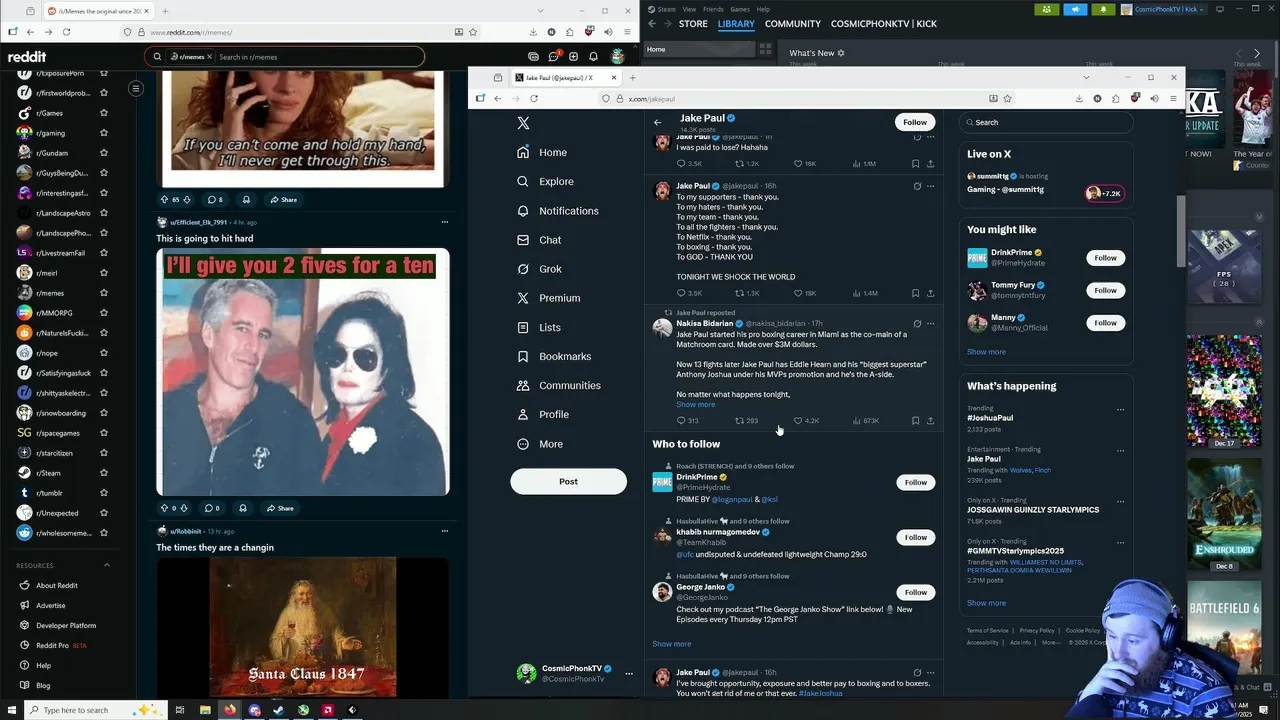Click the Windows Start button

pyautogui.click(x=13, y=710)
